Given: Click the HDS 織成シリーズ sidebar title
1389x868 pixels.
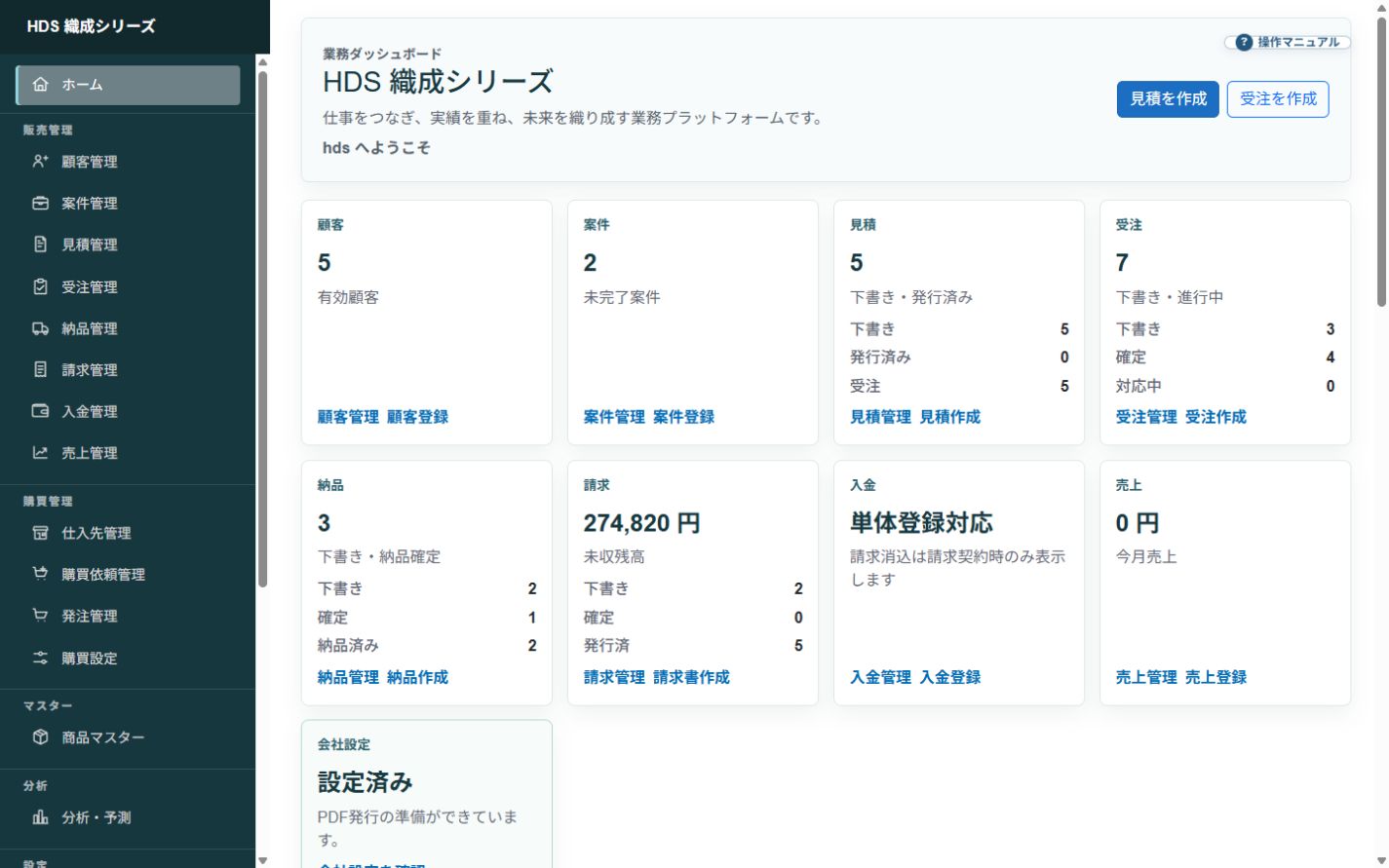Looking at the screenshot, I should click(91, 26).
